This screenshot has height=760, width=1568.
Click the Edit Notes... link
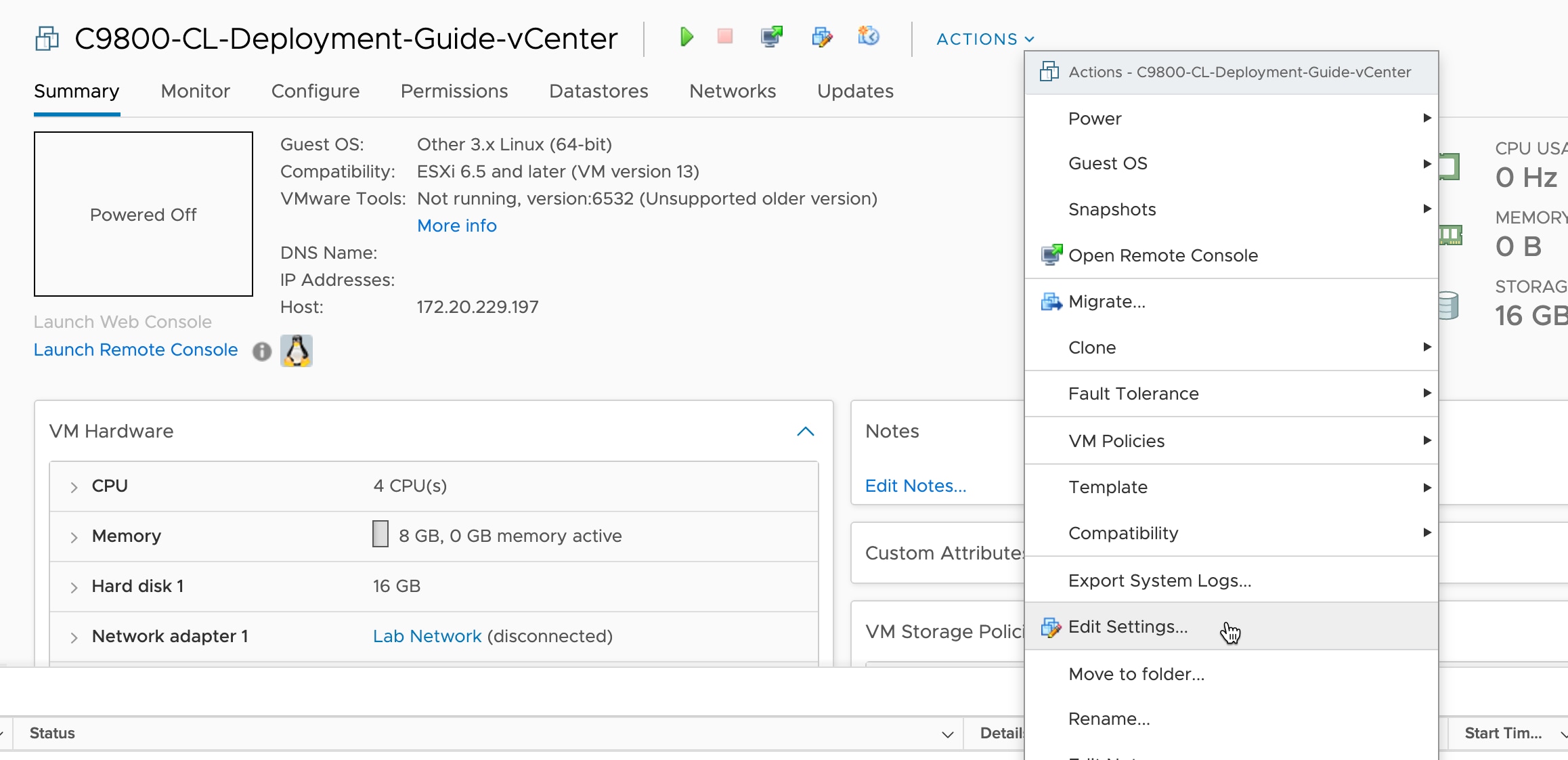916,486
